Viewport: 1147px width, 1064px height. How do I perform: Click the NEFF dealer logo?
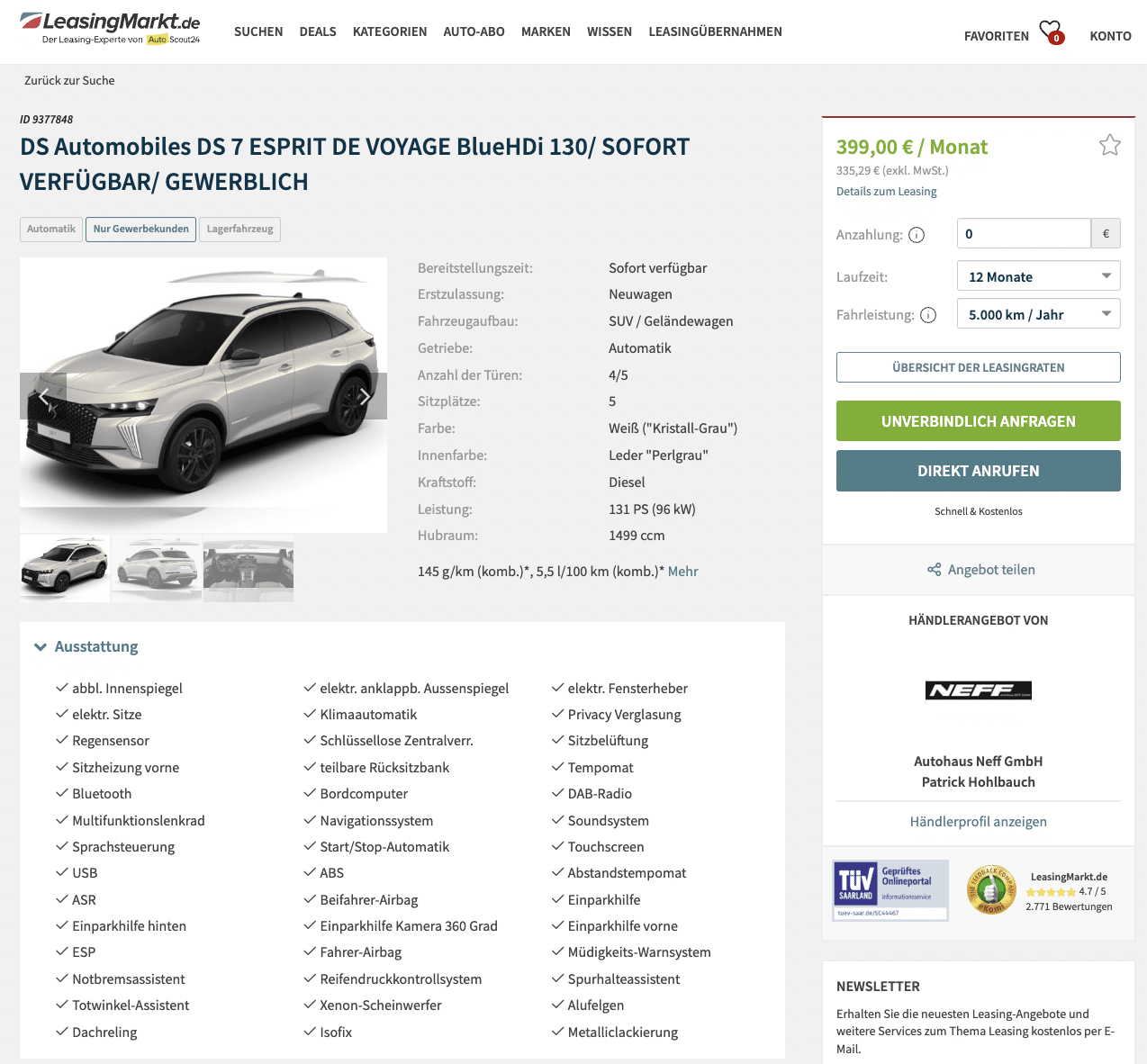tap(979, 690)
